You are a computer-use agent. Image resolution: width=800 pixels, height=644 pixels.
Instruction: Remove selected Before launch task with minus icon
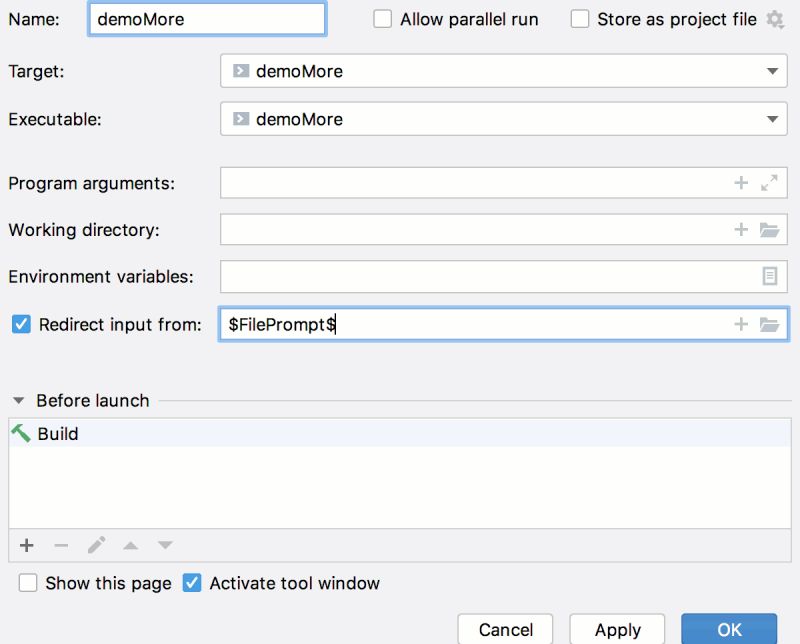[x=60, y=545]
